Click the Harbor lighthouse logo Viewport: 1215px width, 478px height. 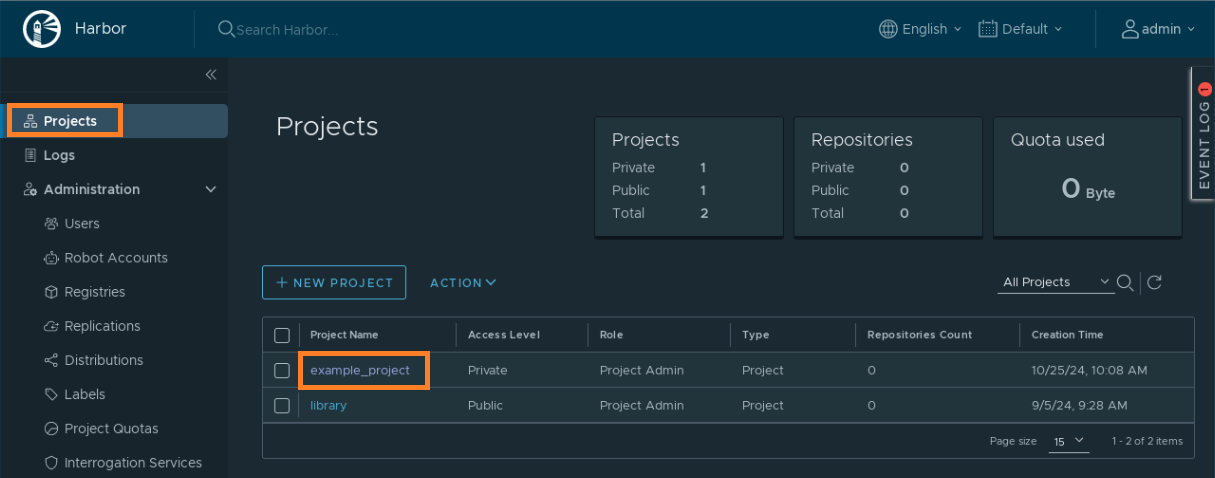coord(42,29)
